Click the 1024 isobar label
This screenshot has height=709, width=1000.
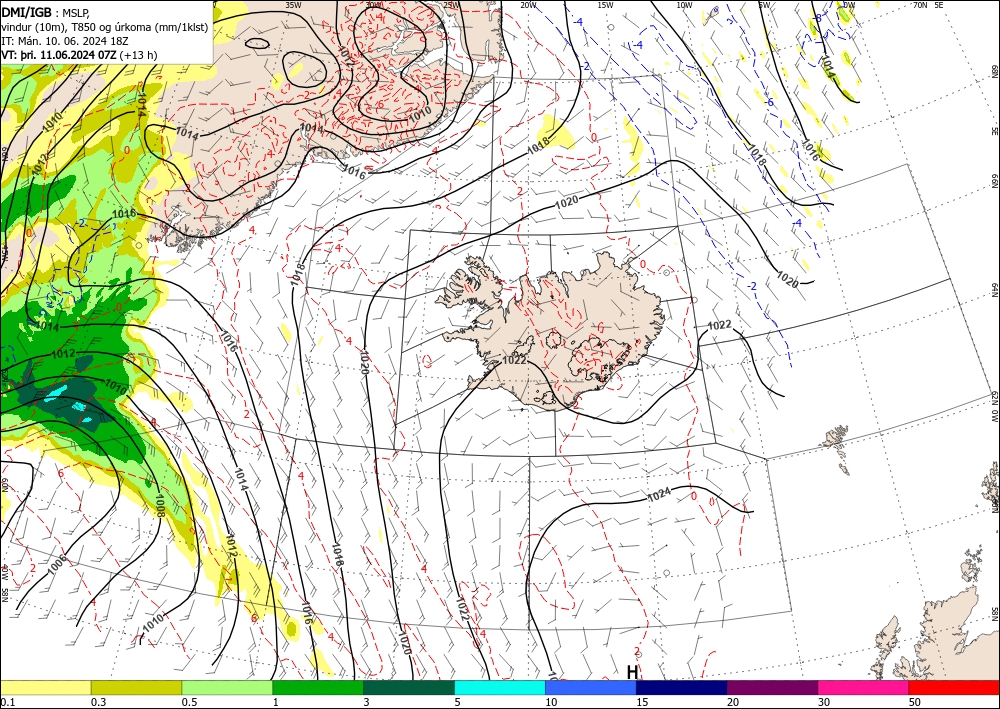coord(659,494)
